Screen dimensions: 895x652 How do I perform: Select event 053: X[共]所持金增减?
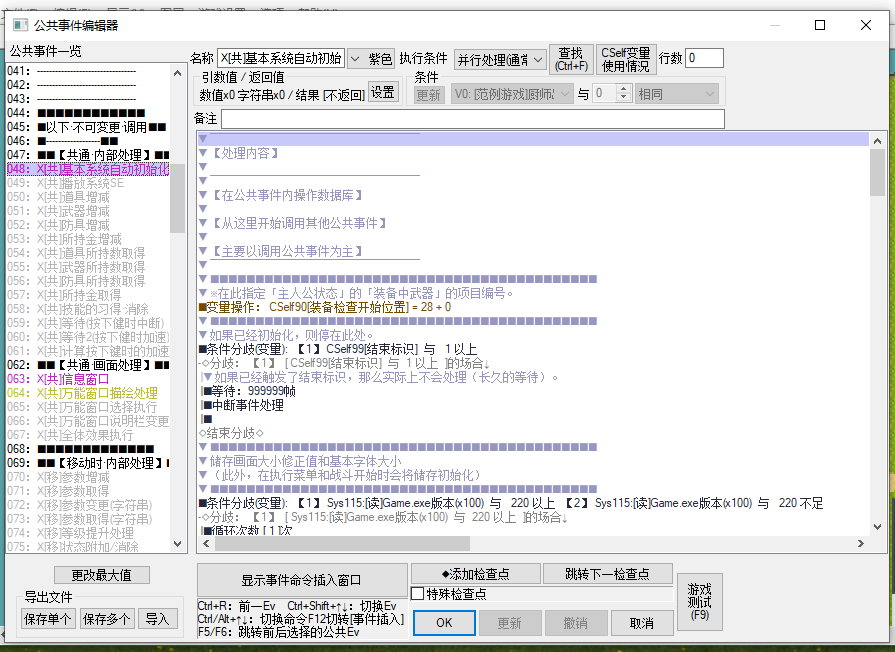(88, 239)
